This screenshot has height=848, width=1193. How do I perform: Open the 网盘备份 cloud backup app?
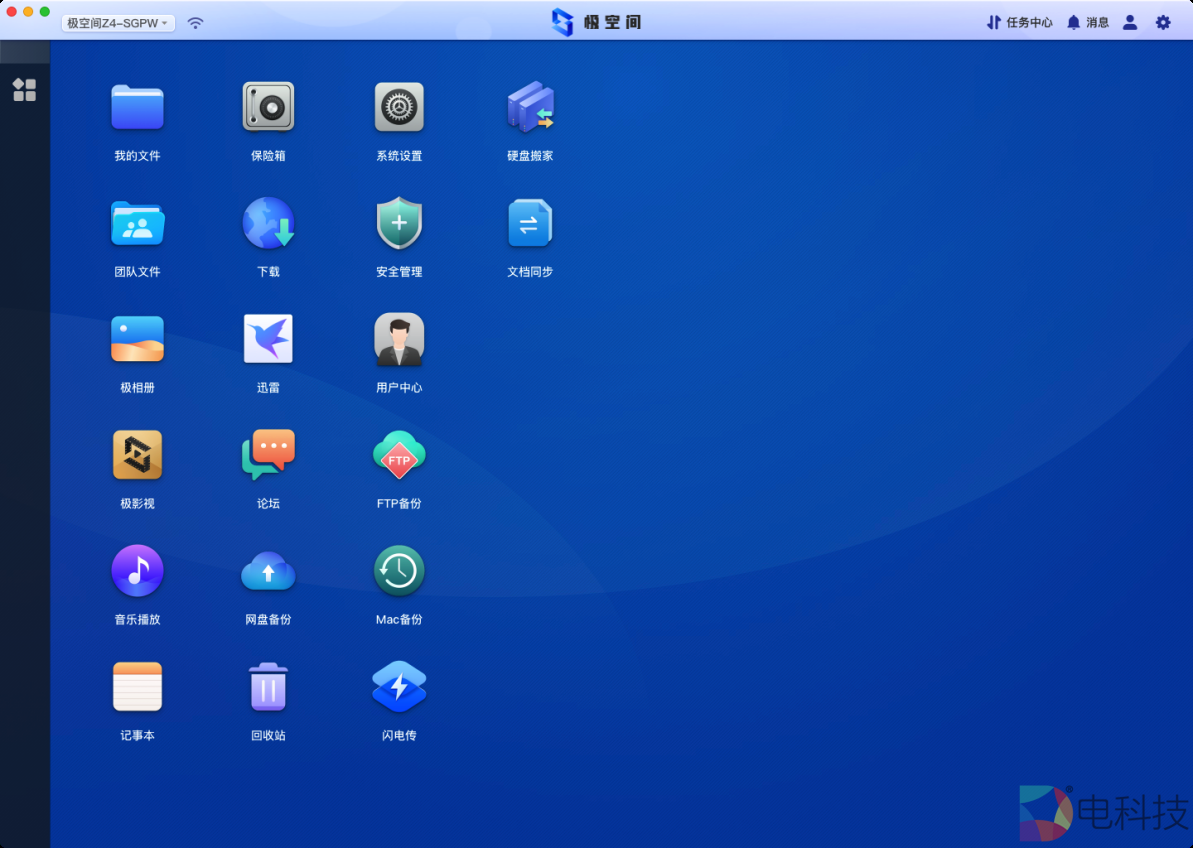click(268, 571)
